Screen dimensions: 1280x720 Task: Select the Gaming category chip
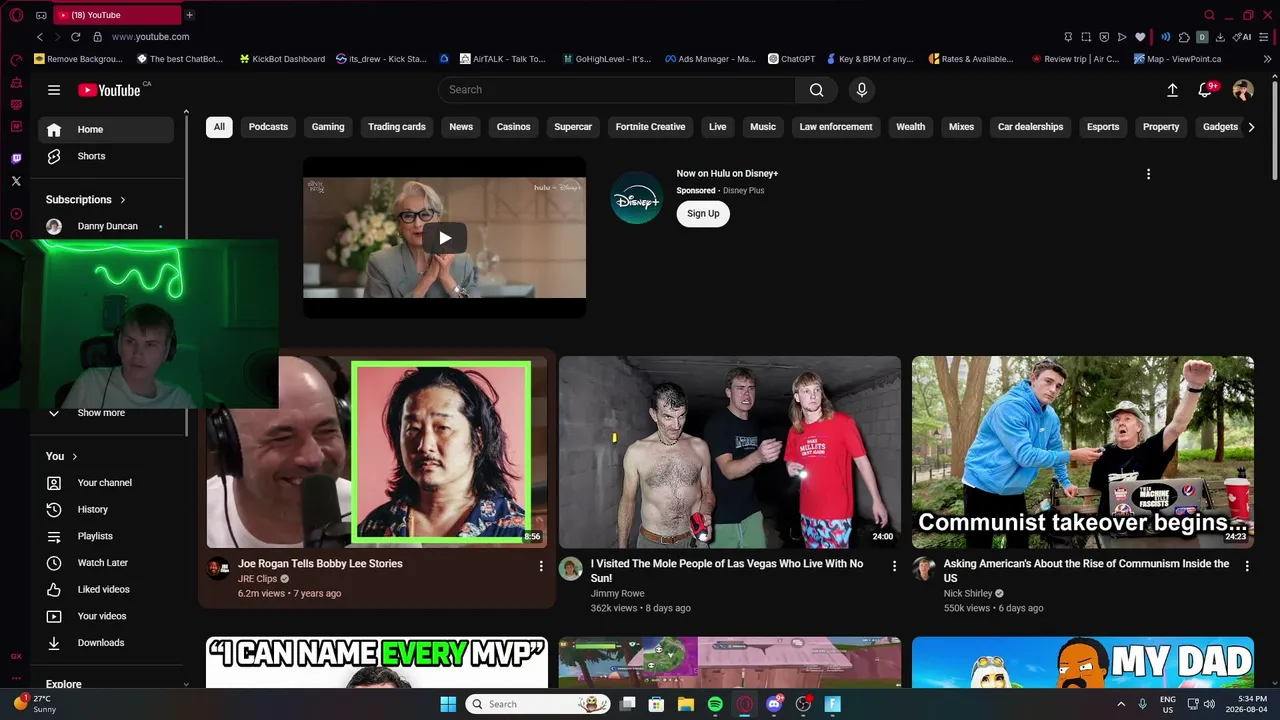point(328,127)
